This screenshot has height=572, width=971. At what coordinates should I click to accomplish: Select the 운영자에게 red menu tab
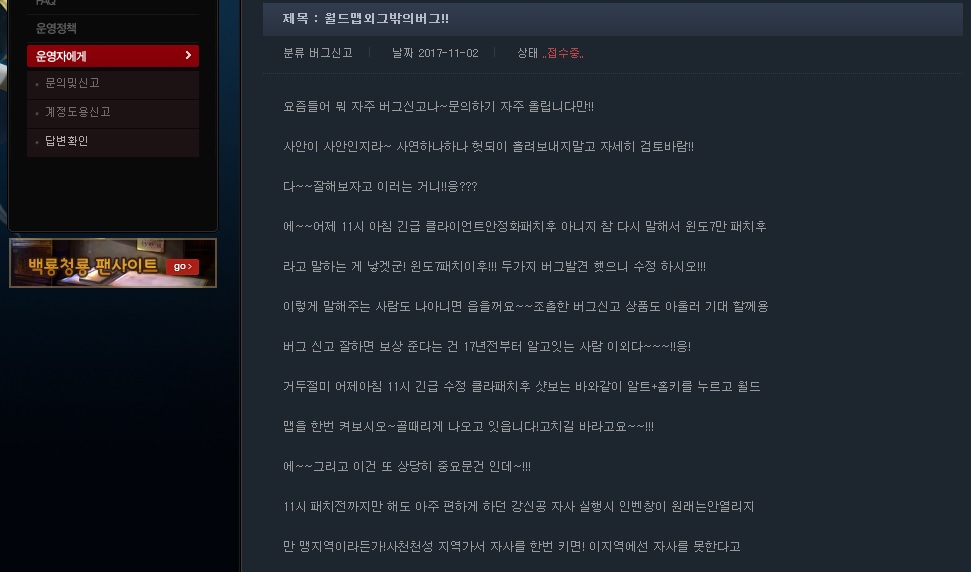pyautogui.click(x=113, y=56)
